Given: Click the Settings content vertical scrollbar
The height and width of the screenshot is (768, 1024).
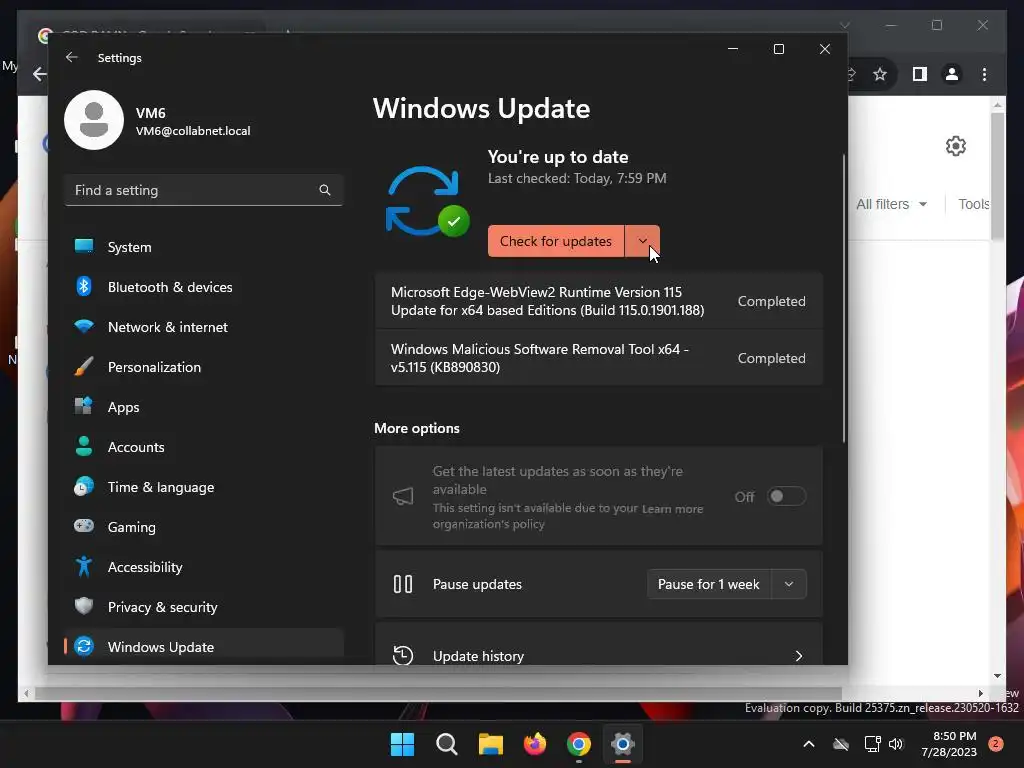Looking at the screenshot, I should coord(843,298).
